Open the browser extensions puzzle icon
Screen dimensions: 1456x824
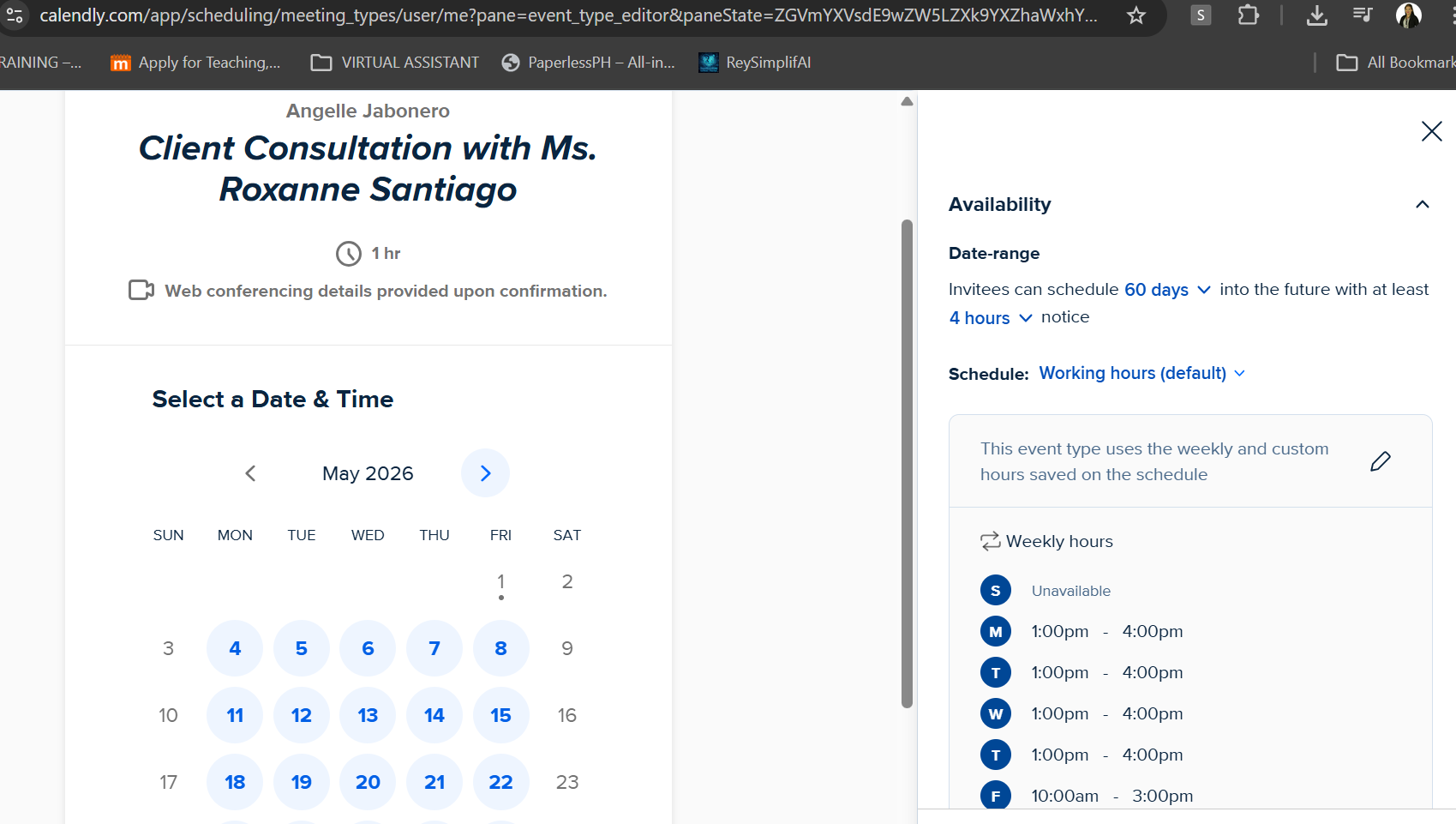1249,15
